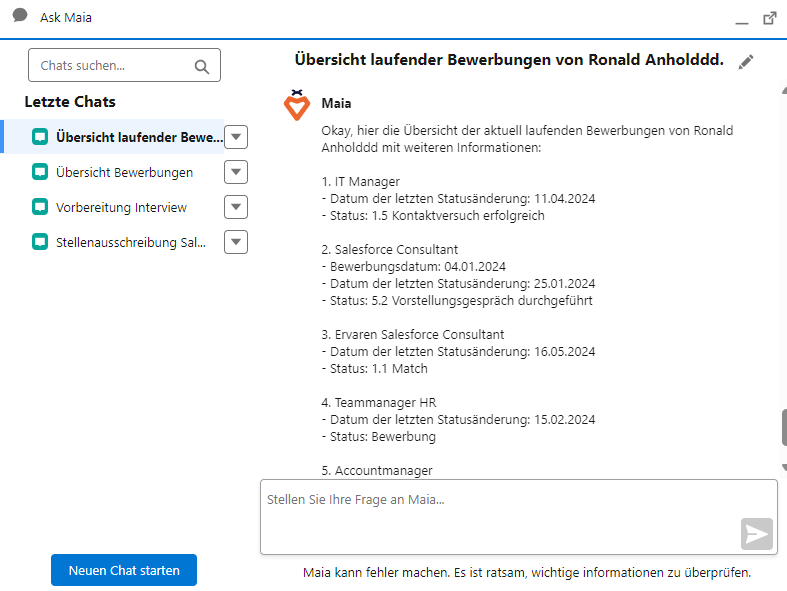Expand options menu for Stellenausschreibung Sal... chat
This screenshot has width=787, height=591.
pyautogui.click(x=236, y=242)
